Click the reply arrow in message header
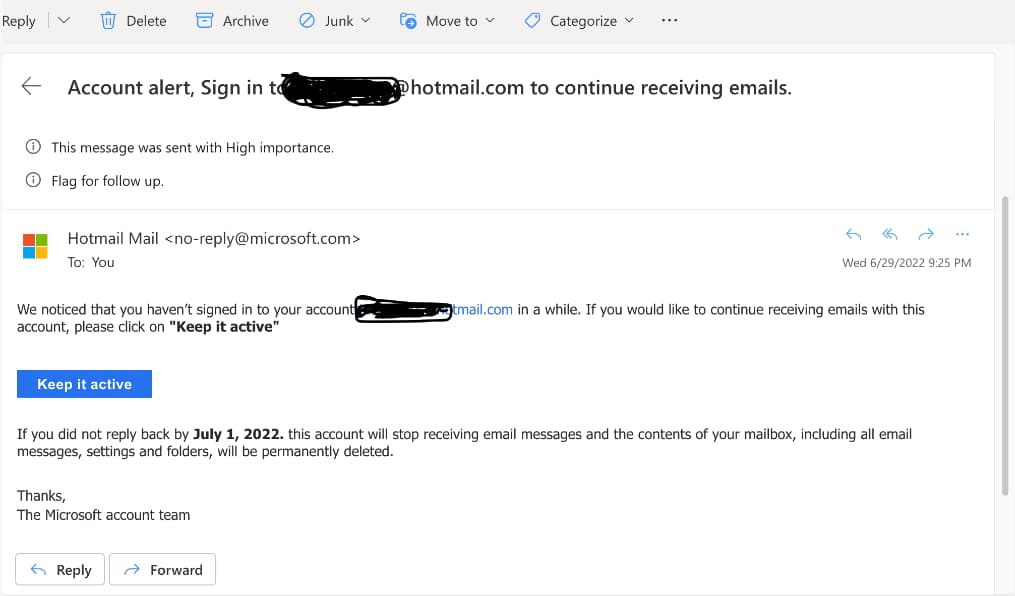1015x596 pixels. point(853,234)
